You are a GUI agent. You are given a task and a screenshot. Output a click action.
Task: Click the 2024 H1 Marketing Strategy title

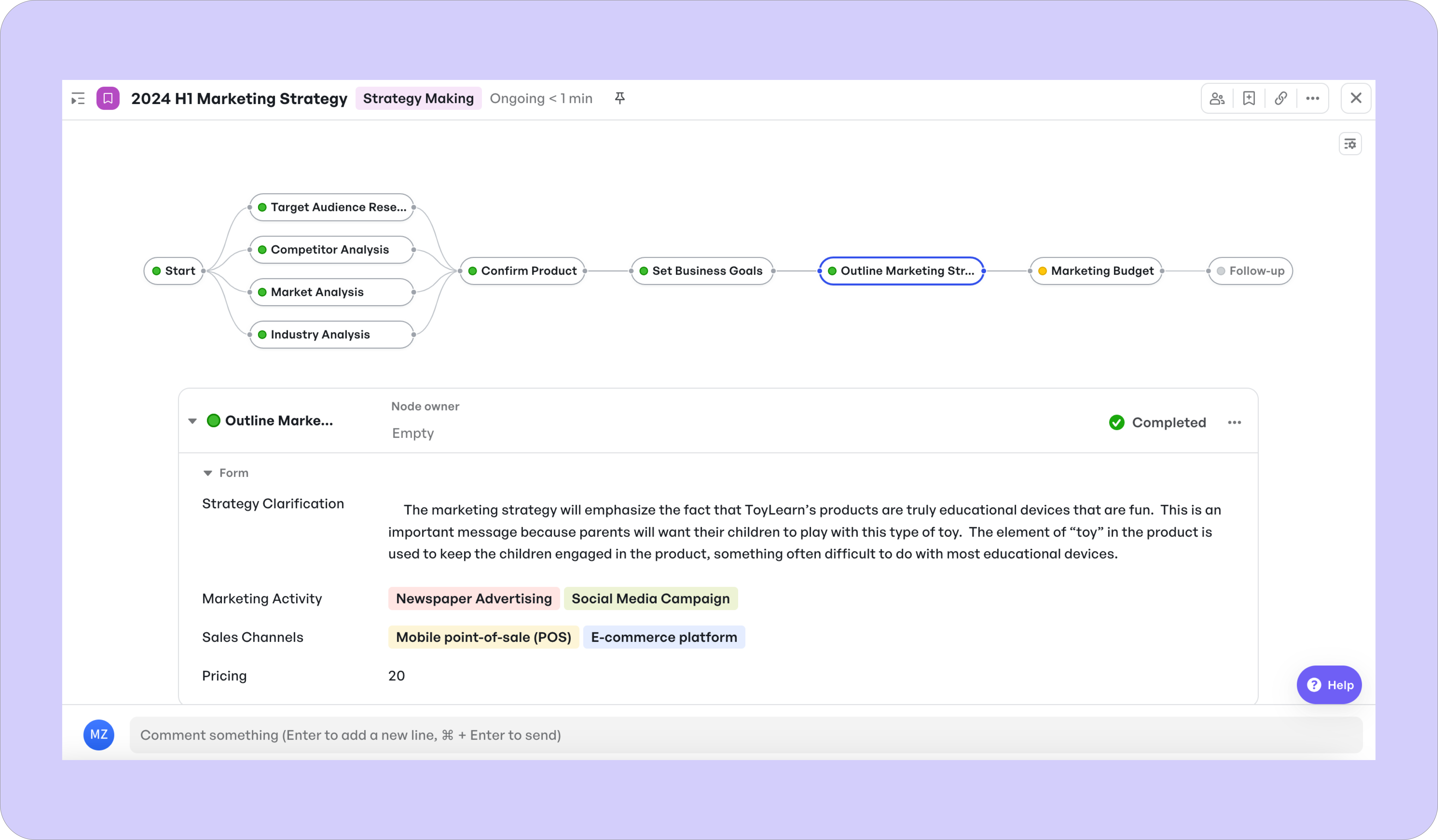point(239,99)
